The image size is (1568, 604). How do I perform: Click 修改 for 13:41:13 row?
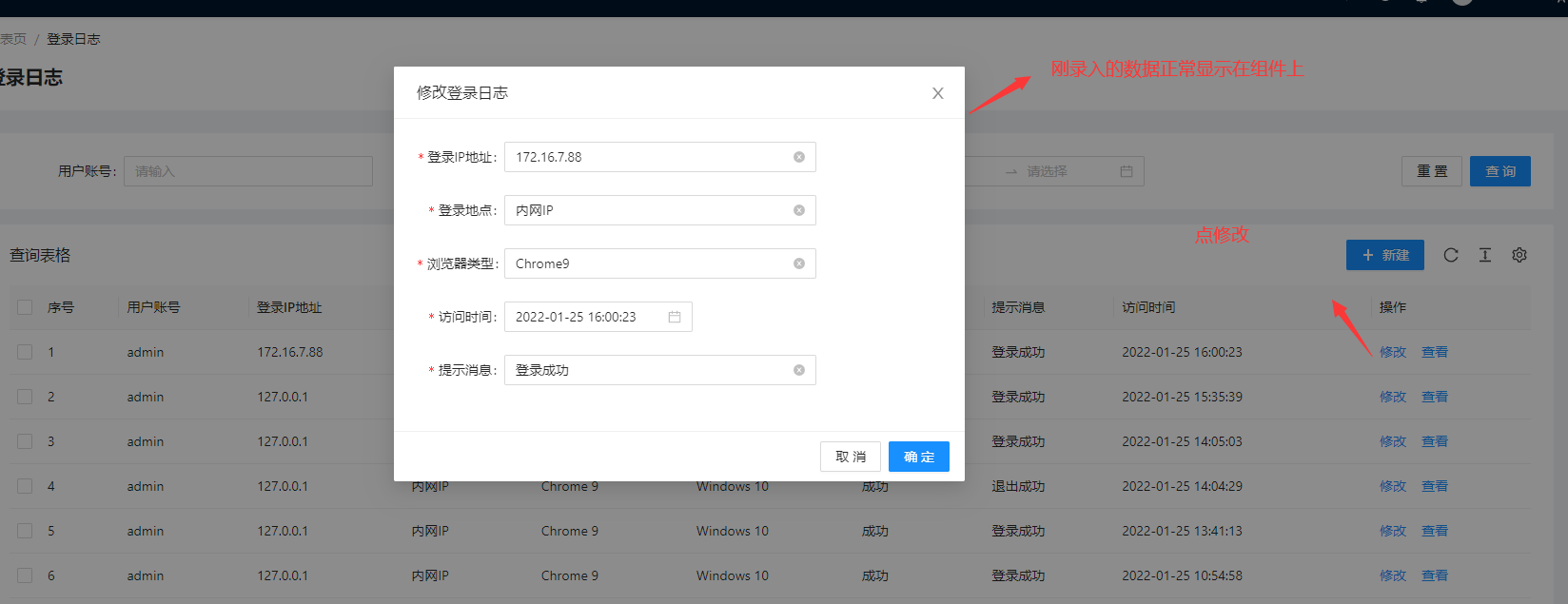[1393, 531]
